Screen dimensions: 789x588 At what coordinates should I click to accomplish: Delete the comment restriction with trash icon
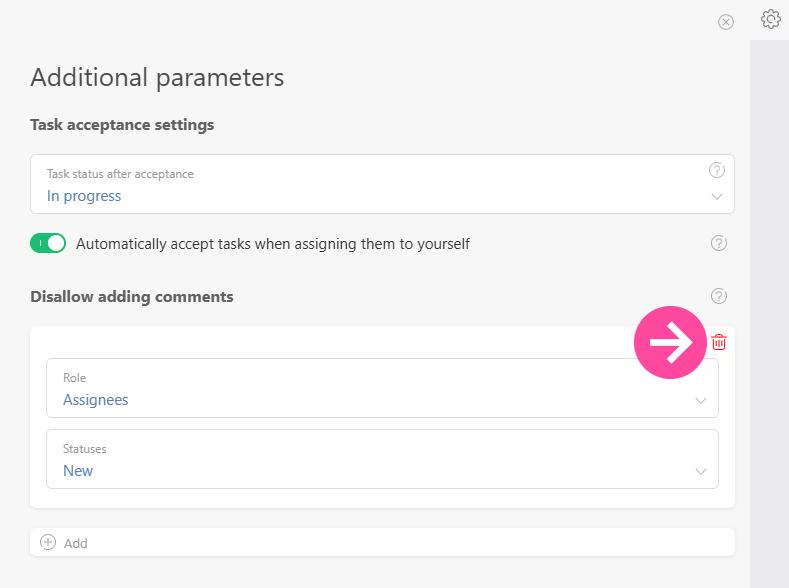pos(719,342)
